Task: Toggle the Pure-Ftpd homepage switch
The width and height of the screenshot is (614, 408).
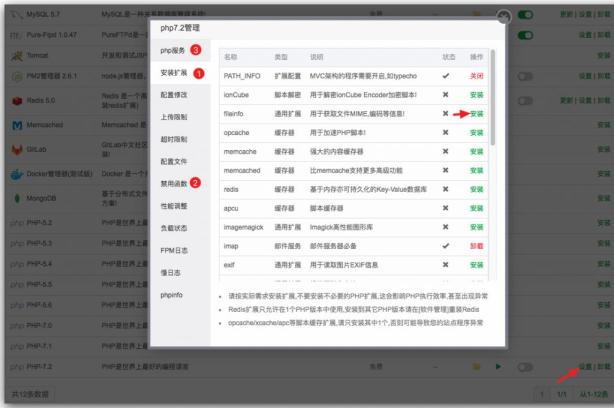Action: click(x=525, y=35)
